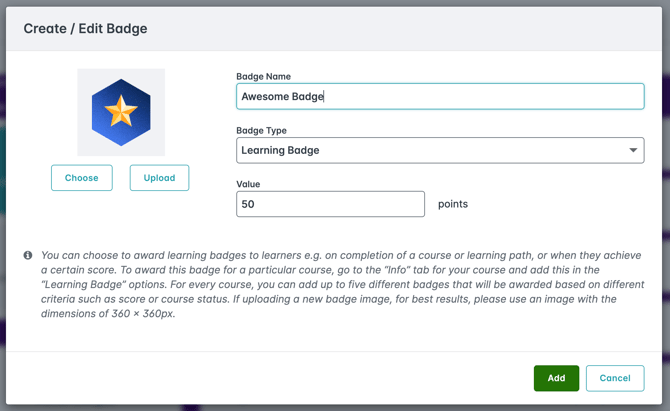Click the arrow on the Badge Type selector

click(x=633, y=150)
